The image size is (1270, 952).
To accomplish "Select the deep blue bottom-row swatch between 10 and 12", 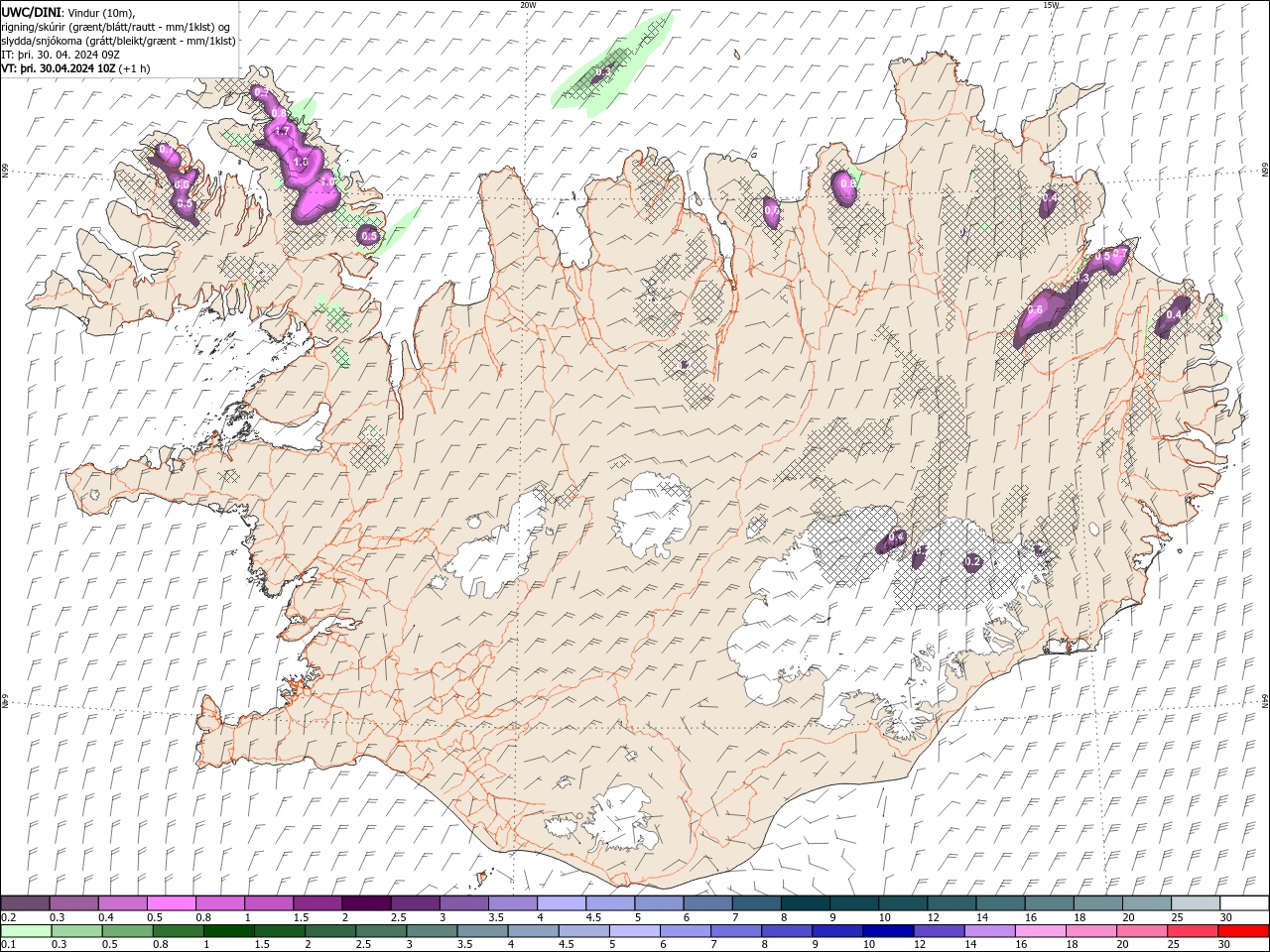I will (887, 931).
